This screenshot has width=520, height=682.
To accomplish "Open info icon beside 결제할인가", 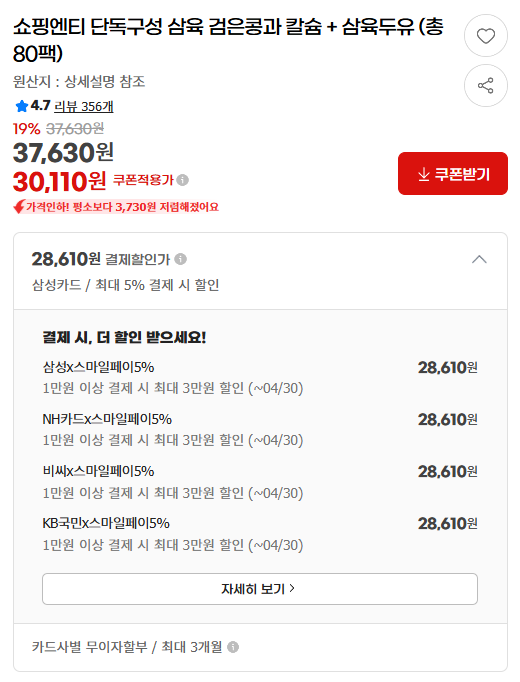I will 180,259.
